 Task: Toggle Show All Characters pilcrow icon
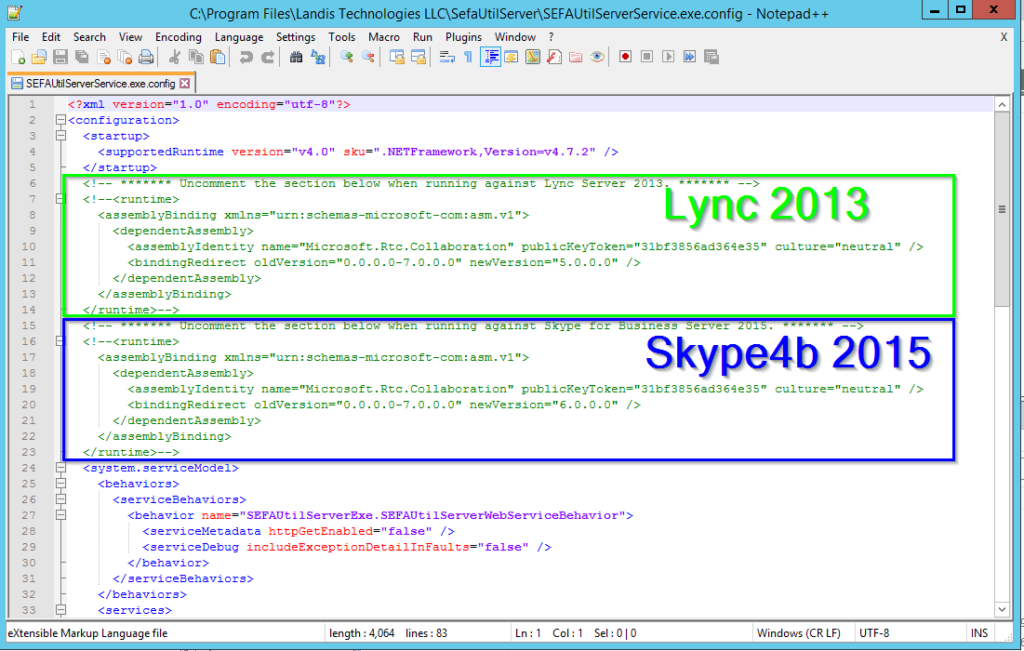[468, 57]
